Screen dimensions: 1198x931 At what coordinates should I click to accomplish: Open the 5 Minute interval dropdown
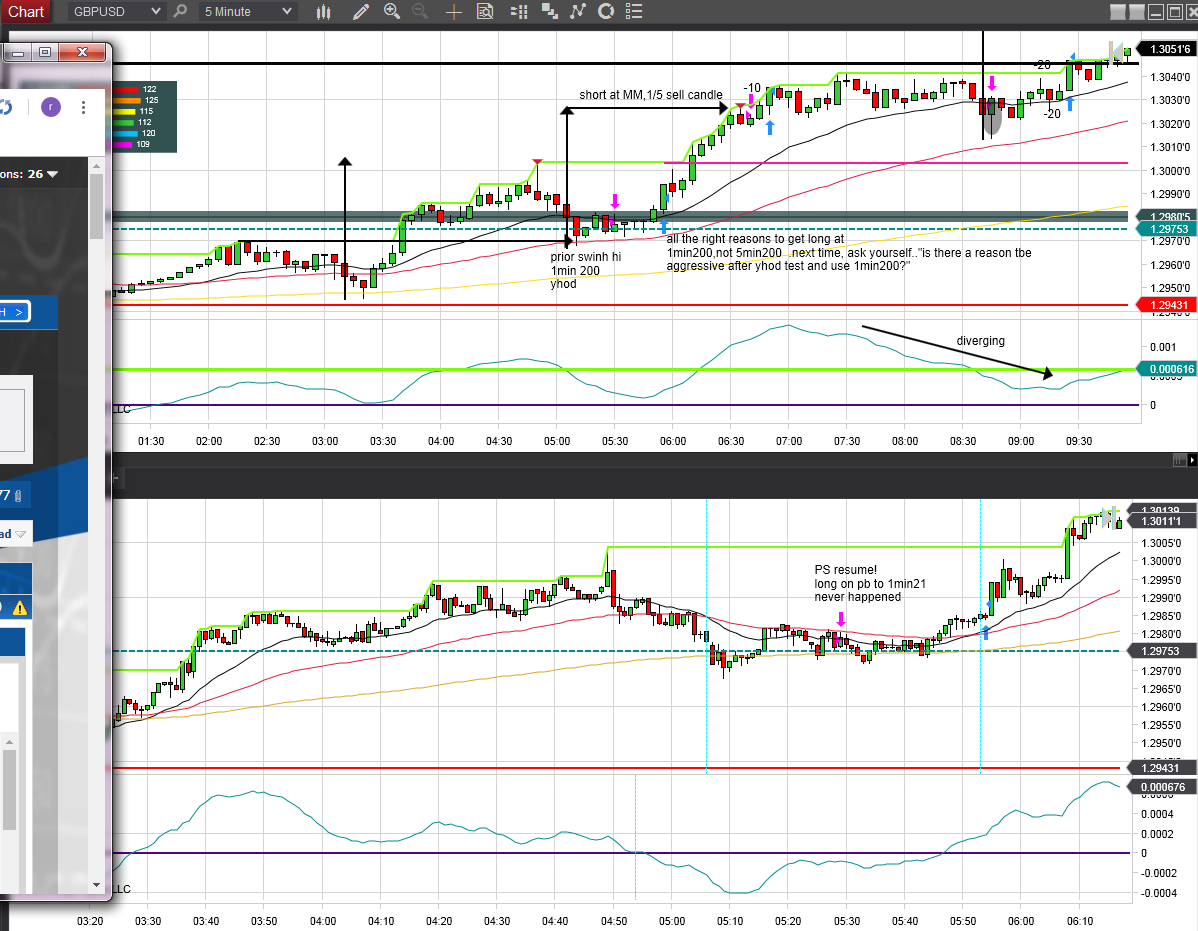pyautogui.click(x=248, y=11)
